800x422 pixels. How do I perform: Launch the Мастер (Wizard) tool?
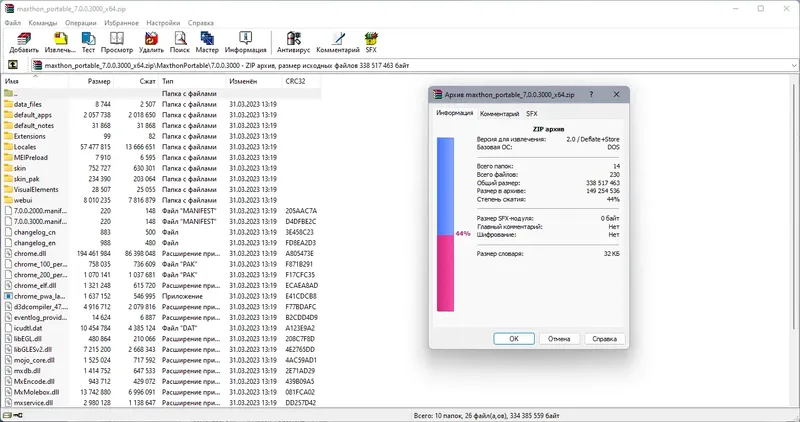click(x=207, y=42)
